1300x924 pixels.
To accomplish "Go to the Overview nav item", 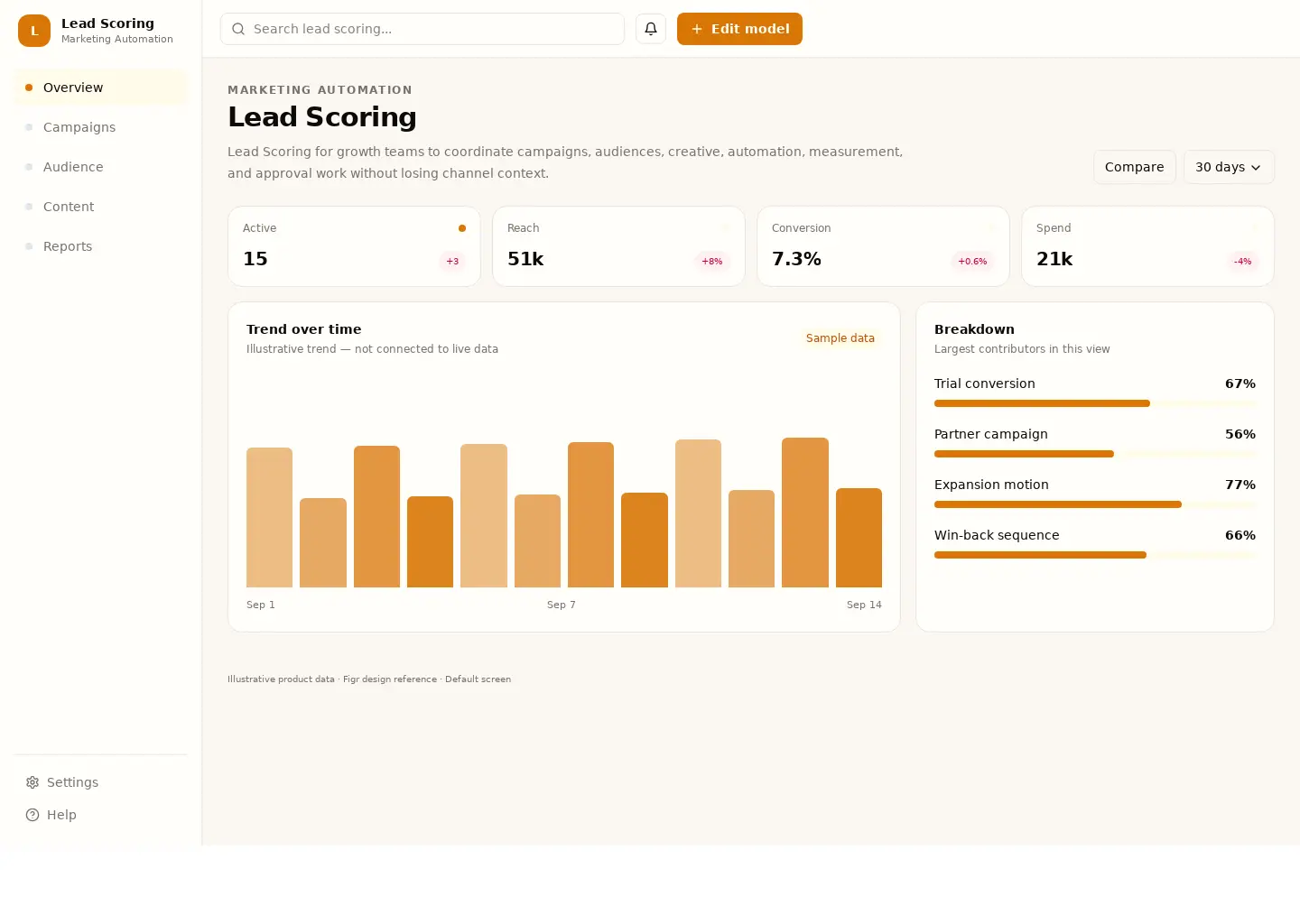I will (100, 88).
